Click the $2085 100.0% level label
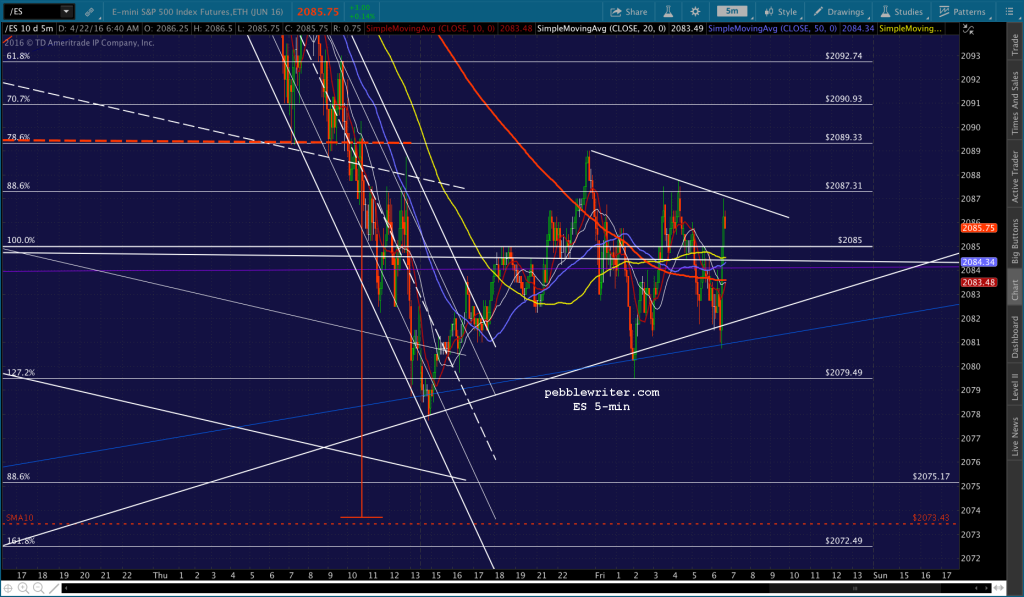1024x597 pixels. click(850, 240)
